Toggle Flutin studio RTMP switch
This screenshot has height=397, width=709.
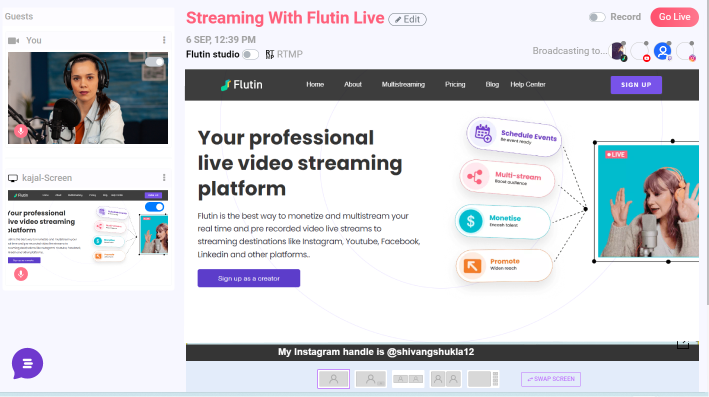[x=250, y=54]
